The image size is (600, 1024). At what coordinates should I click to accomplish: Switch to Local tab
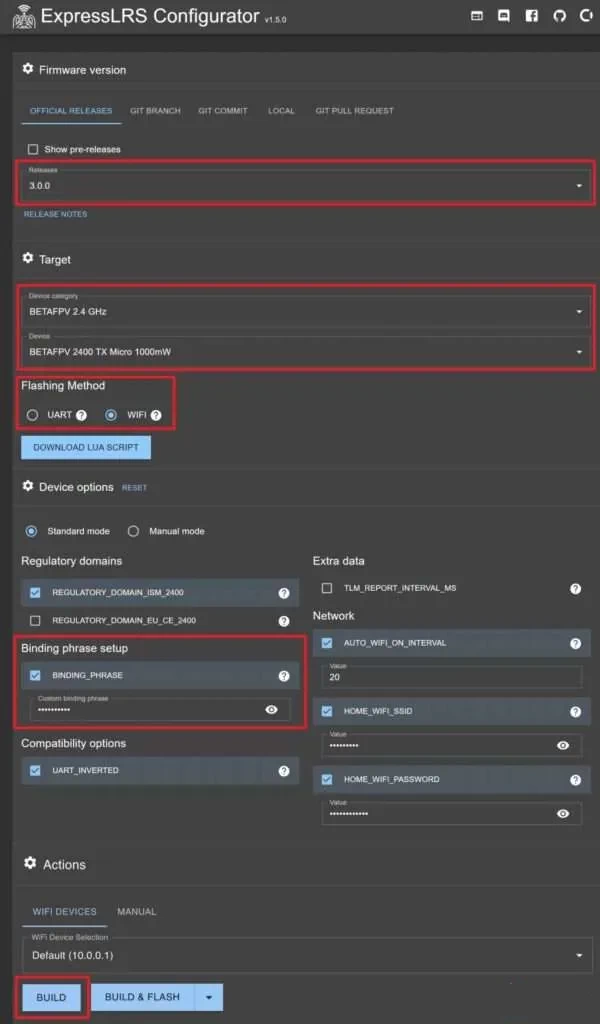[x=281, y=111]
